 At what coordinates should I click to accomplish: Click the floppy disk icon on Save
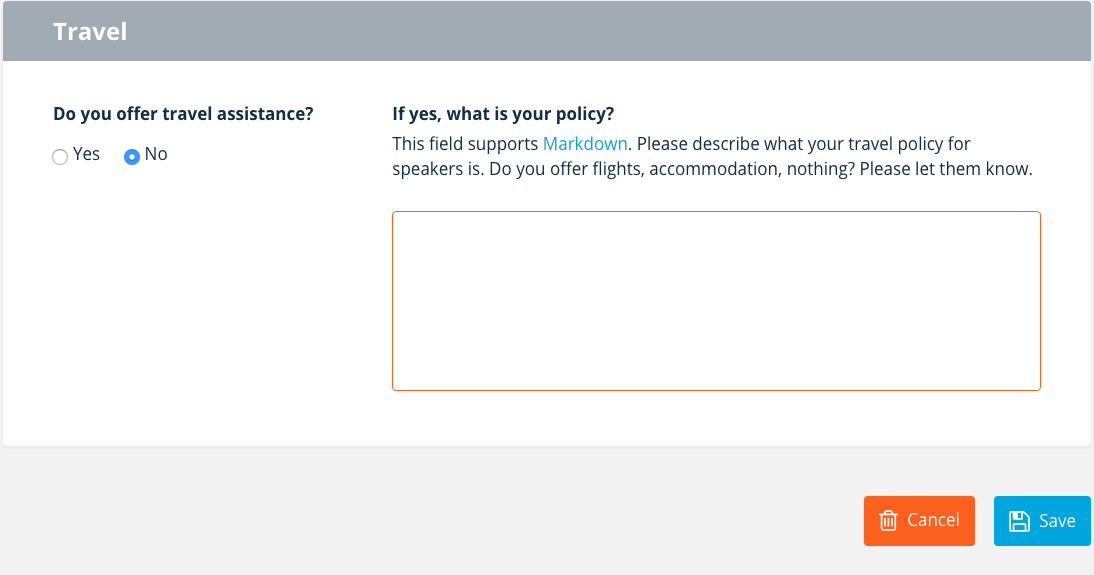1019,521
